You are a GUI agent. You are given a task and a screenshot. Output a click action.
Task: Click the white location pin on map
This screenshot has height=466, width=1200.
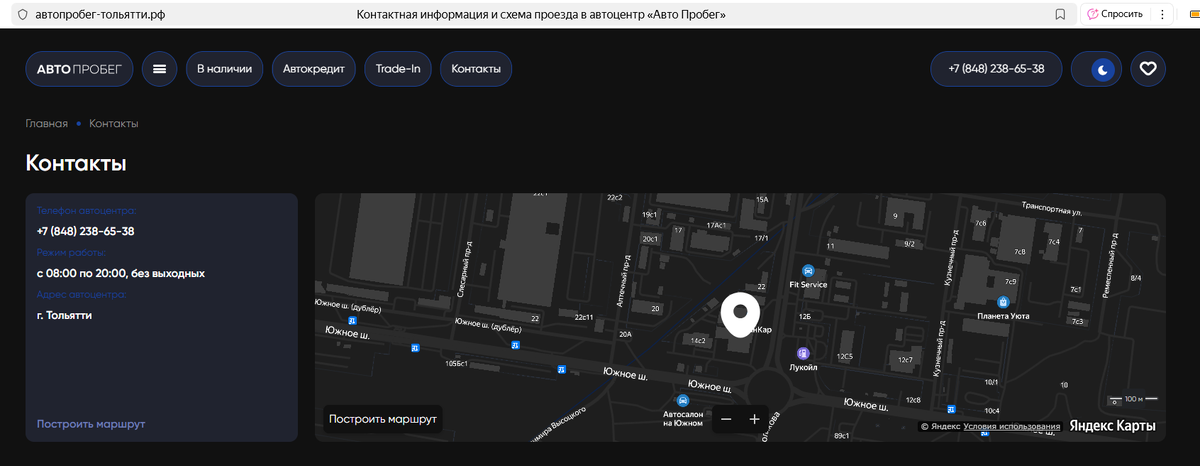tap(741, 315)
